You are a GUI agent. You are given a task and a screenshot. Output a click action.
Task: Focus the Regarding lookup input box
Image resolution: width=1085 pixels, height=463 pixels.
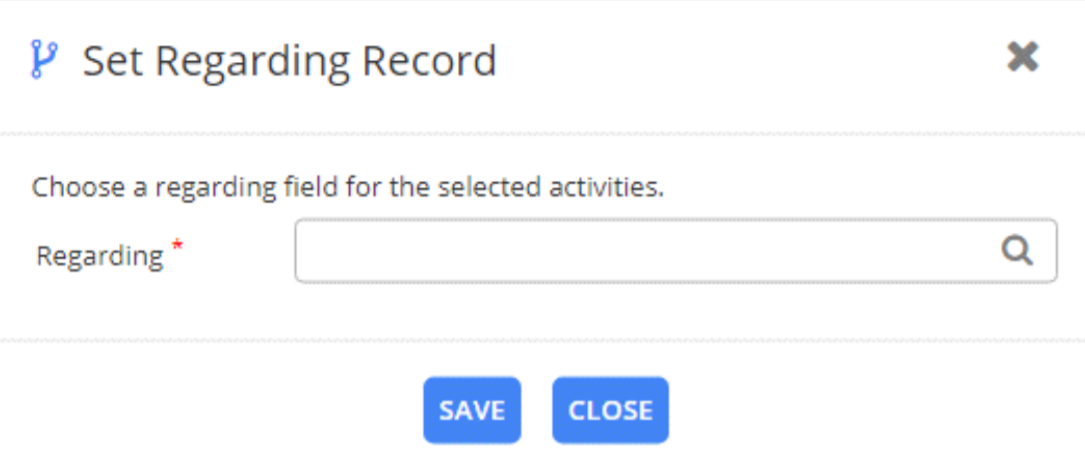pyautogui.click(x=640, y=252)
